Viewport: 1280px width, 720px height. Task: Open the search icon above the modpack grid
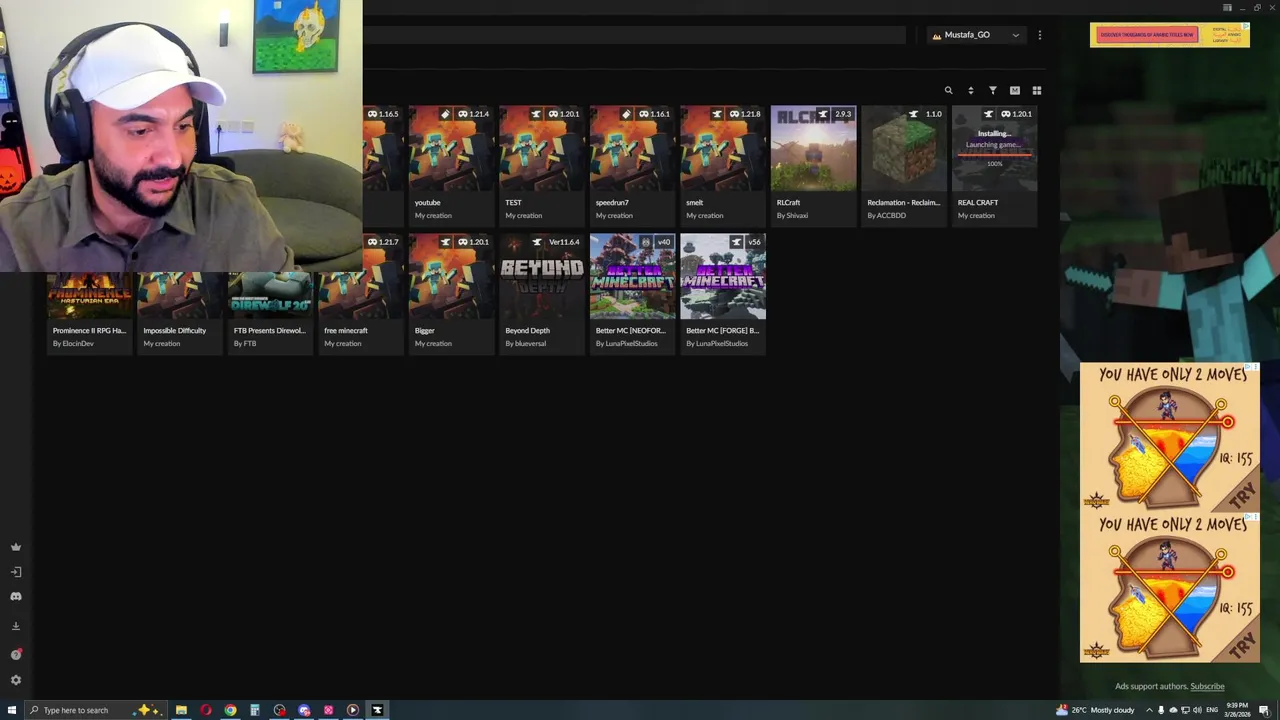948,90
